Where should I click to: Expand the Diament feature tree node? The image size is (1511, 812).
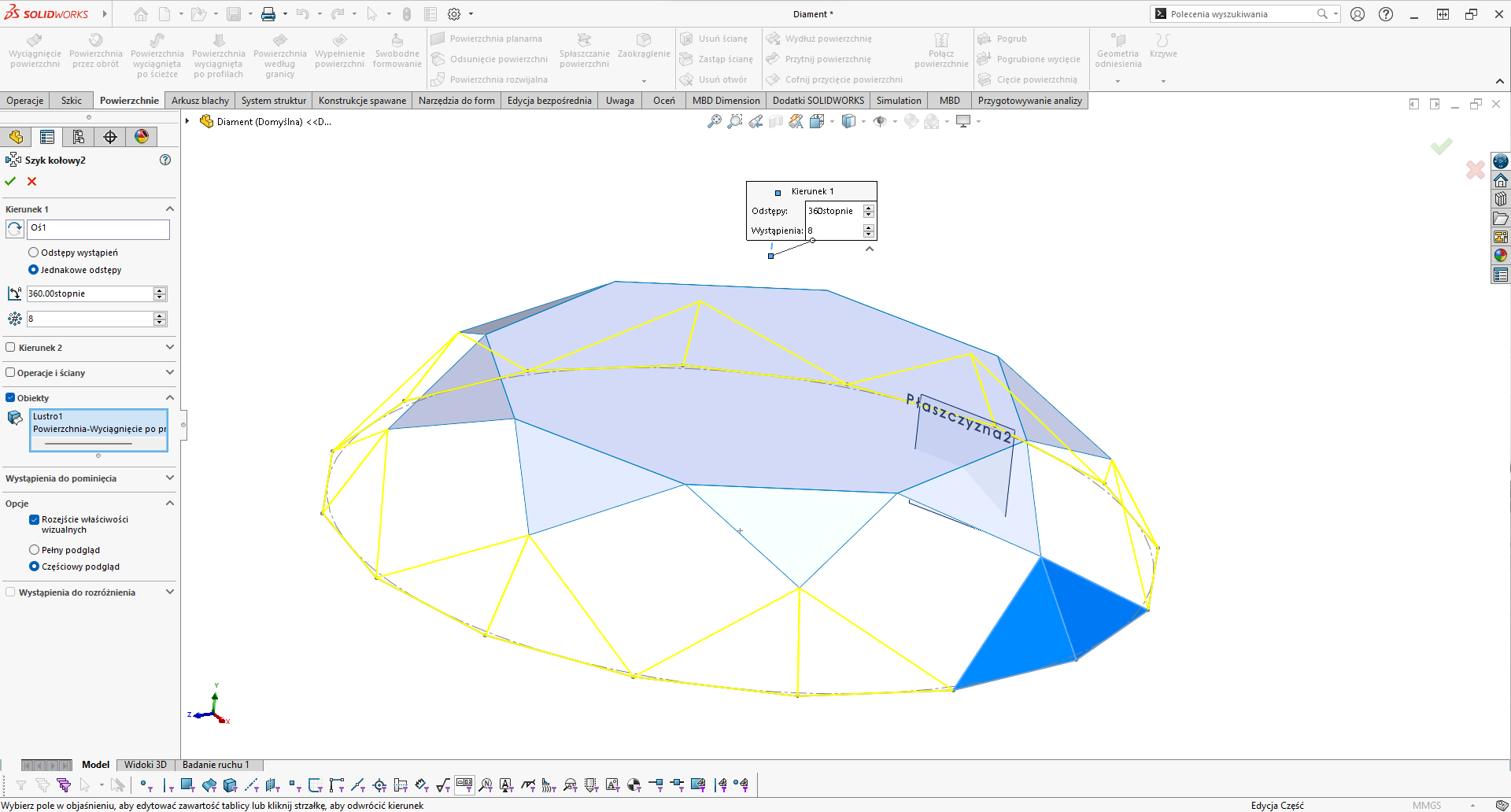point(187,121)
